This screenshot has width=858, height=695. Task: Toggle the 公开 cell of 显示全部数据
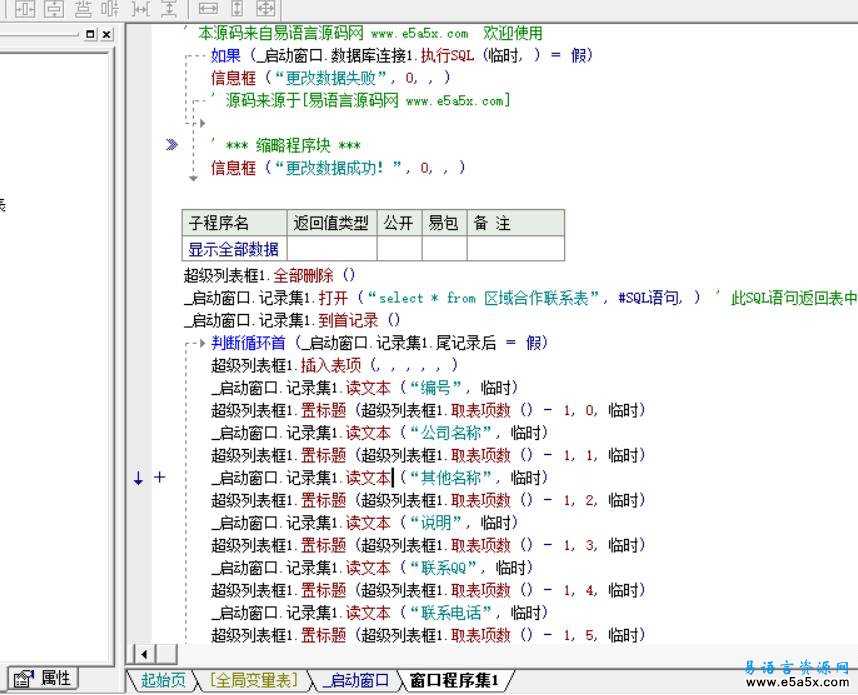[x=399, y=249]
